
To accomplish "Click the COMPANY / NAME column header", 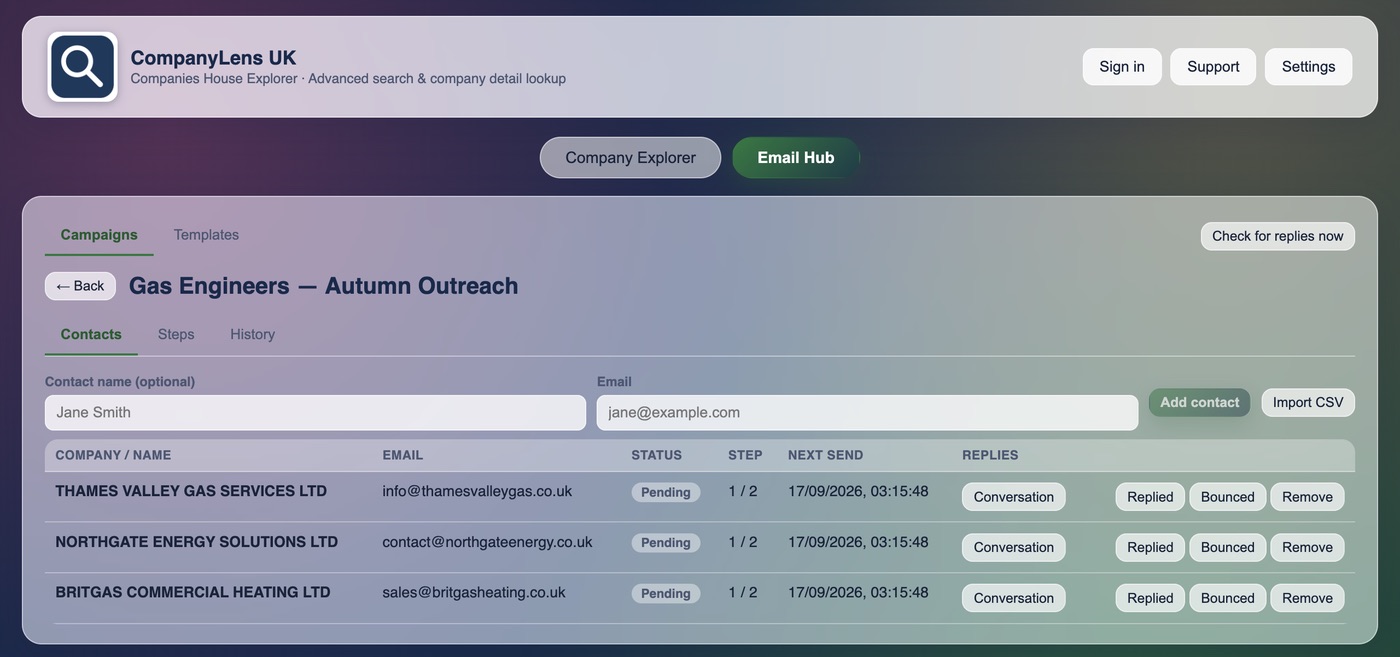I will [x=113, y=455].
